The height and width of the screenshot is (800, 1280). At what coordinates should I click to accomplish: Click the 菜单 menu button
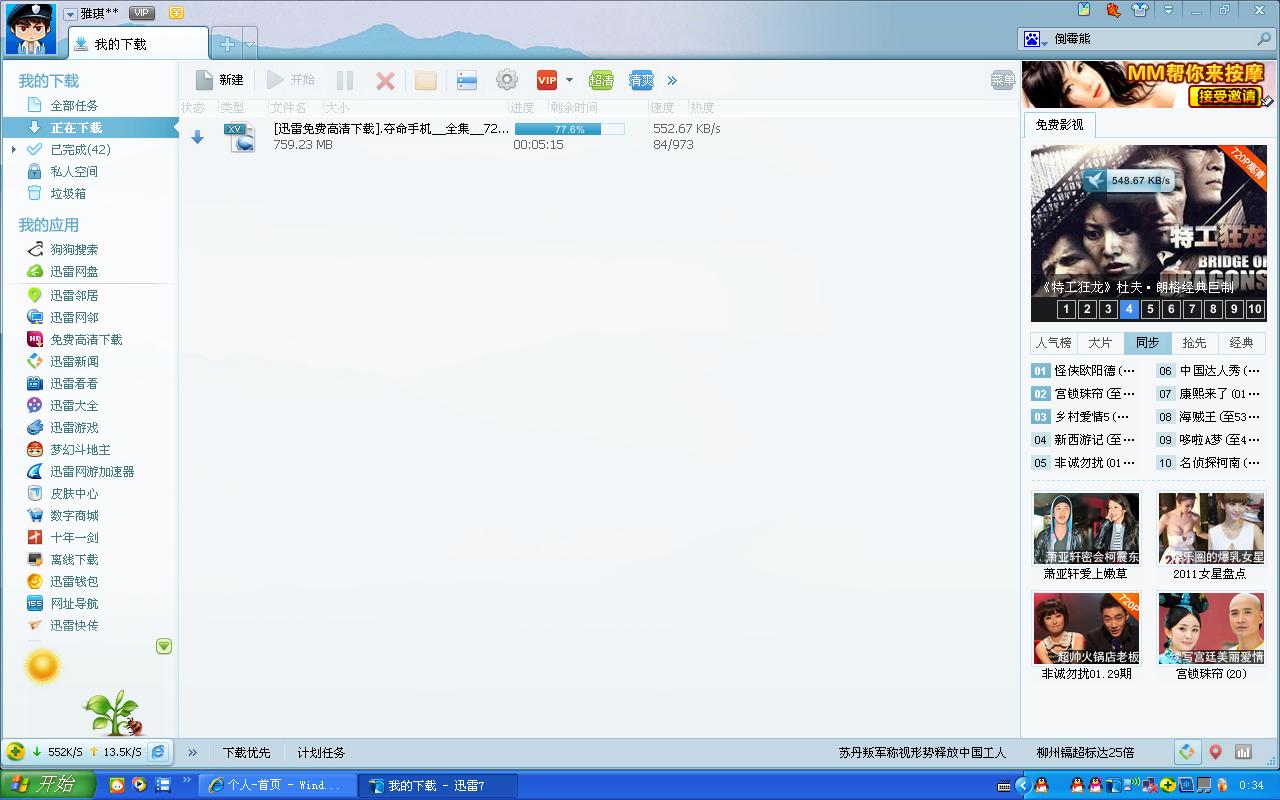pos(1003,80)
